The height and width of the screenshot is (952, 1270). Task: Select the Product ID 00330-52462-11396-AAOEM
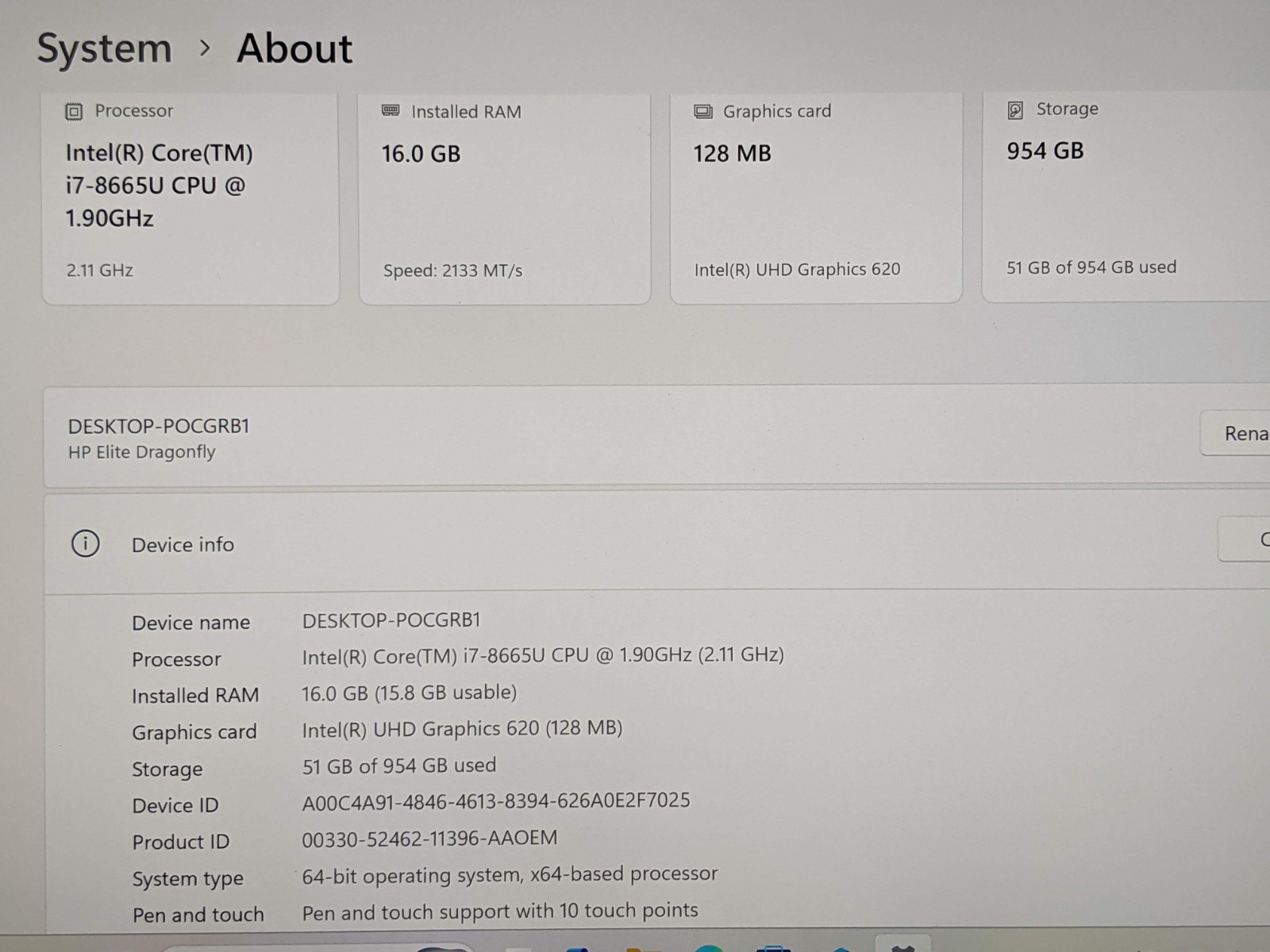point(429,839)
